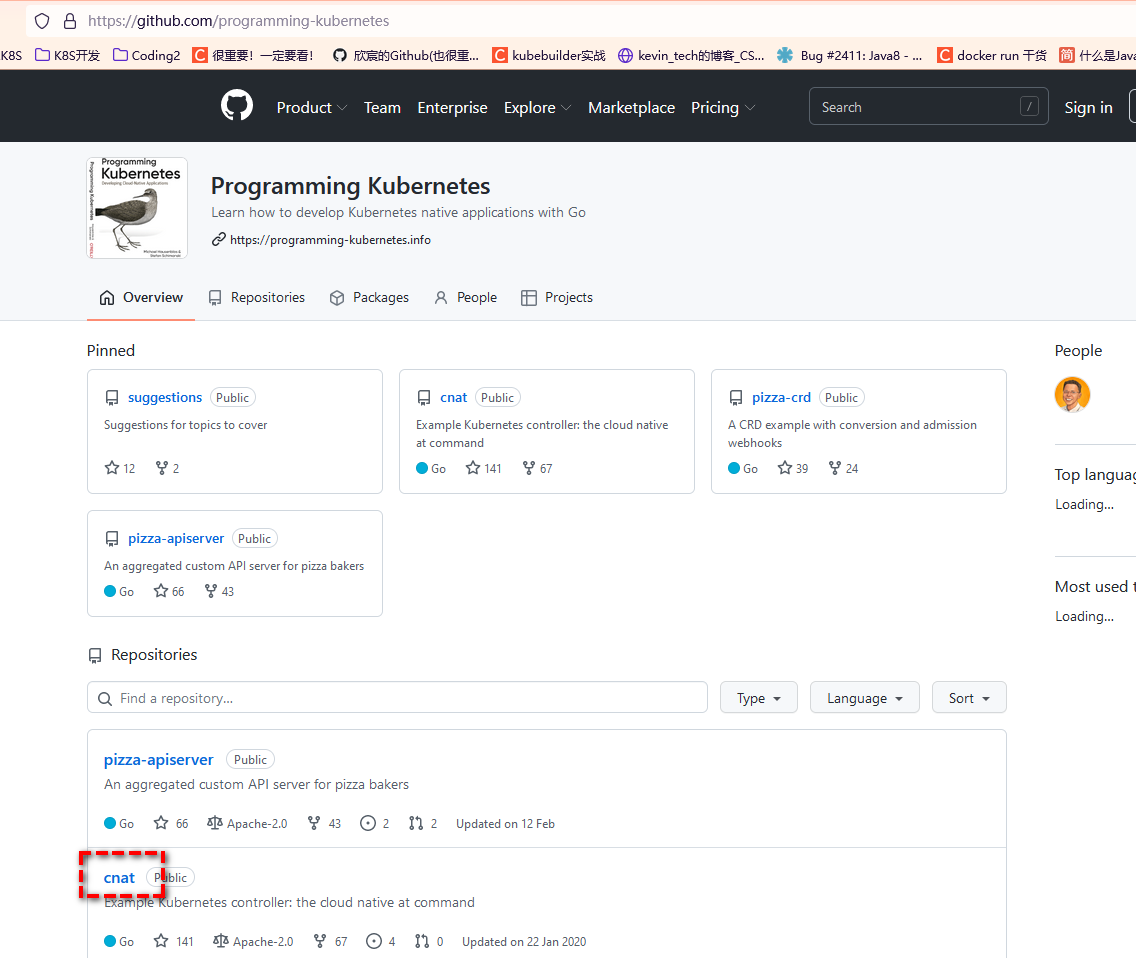Click the member avatar under People
Viewport: 1136px width, 958px height.
tap(1072, 394)
